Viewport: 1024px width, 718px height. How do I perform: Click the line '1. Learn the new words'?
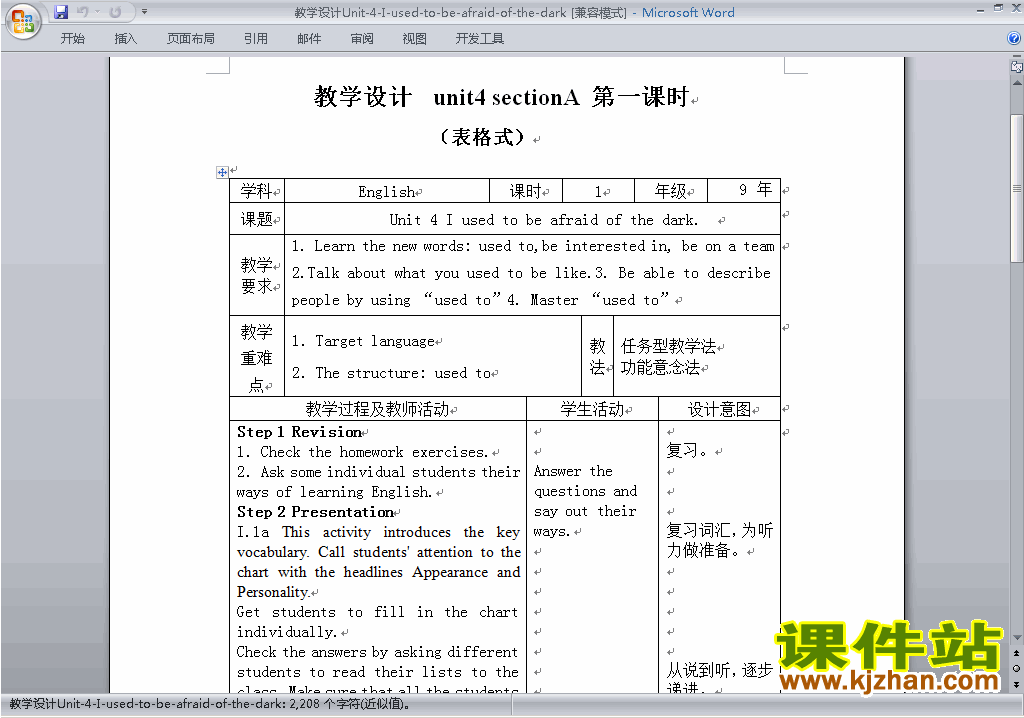click(532, 246)
